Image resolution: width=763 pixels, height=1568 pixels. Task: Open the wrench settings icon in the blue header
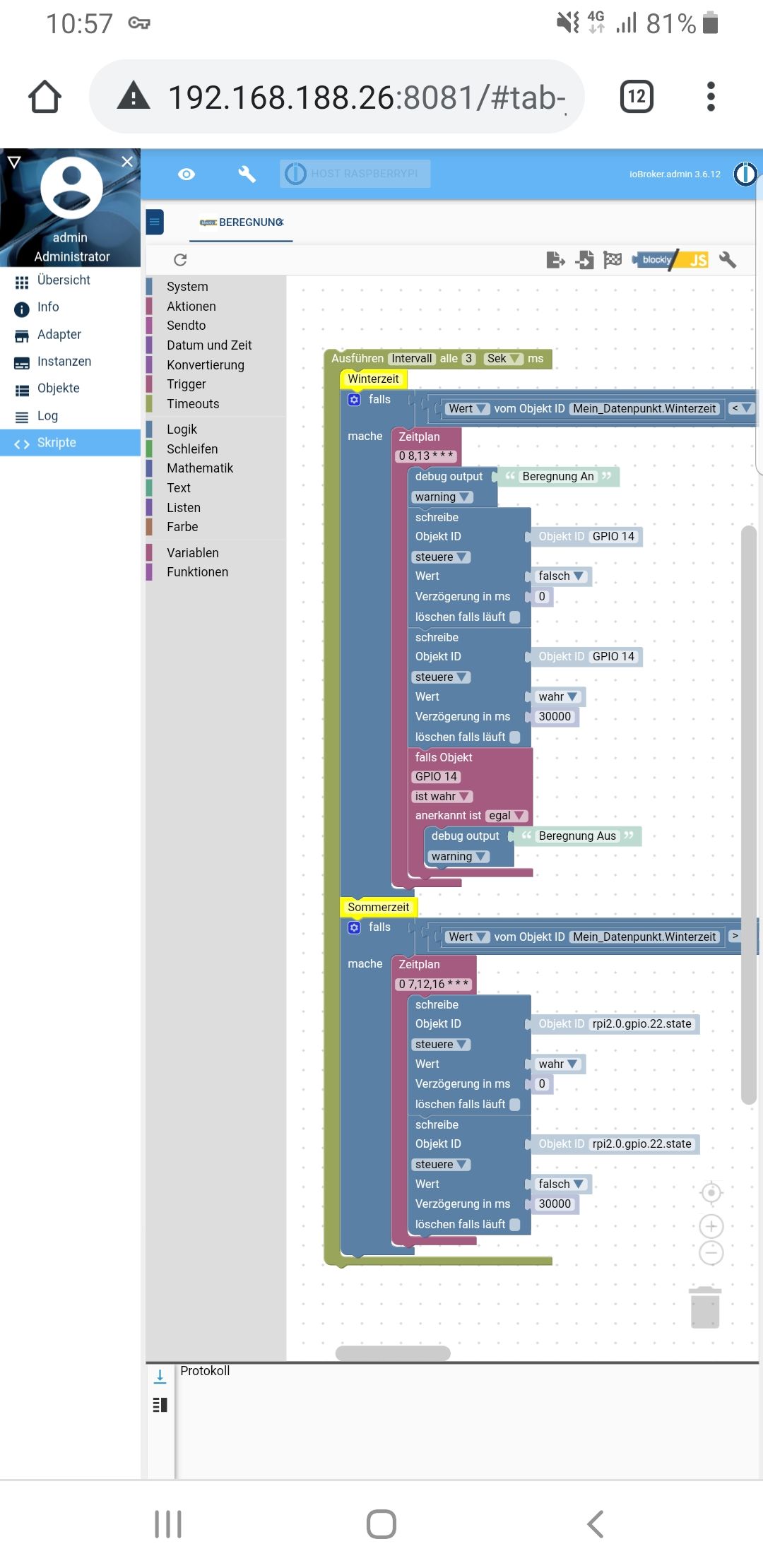click(247, 174)
